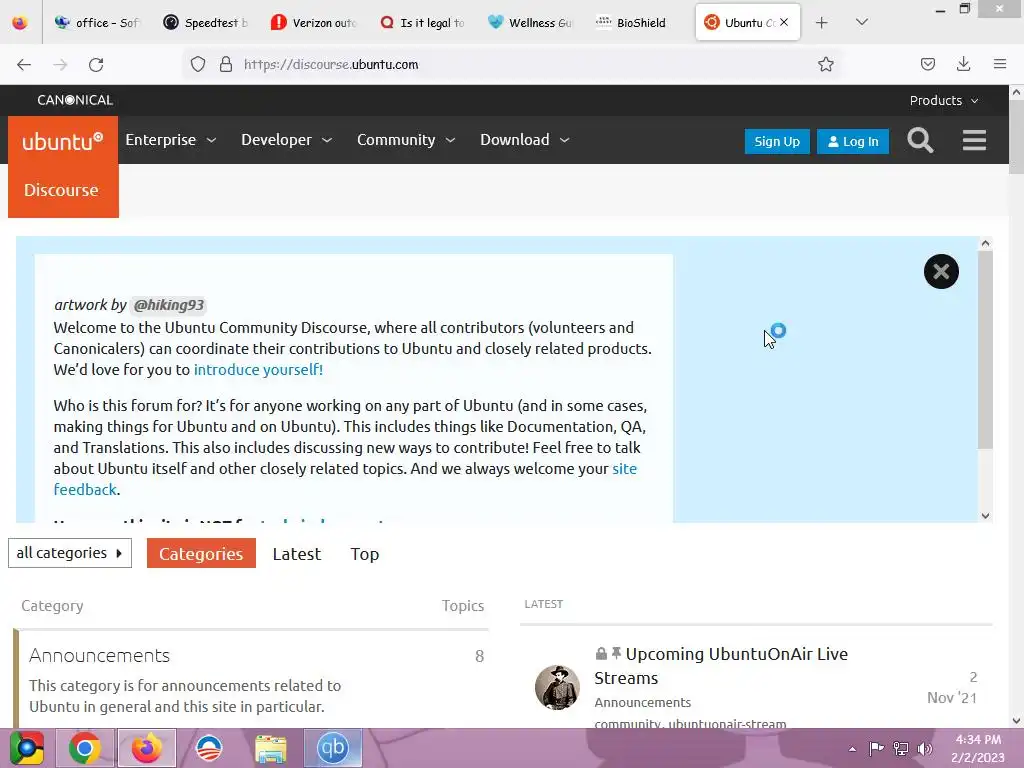
Task: Show hidden tray icons arrow
Action: point(852,749)
